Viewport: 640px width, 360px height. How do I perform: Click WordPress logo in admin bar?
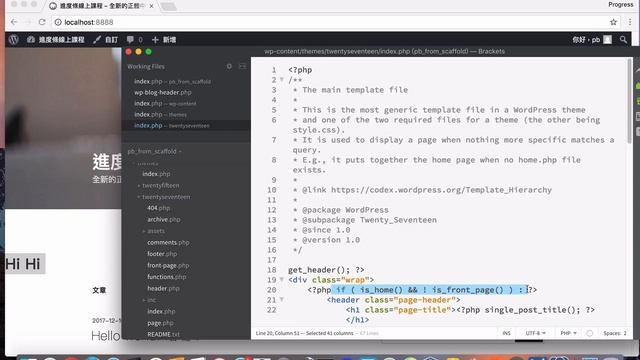pyautogui.click(x=13, y=40)
